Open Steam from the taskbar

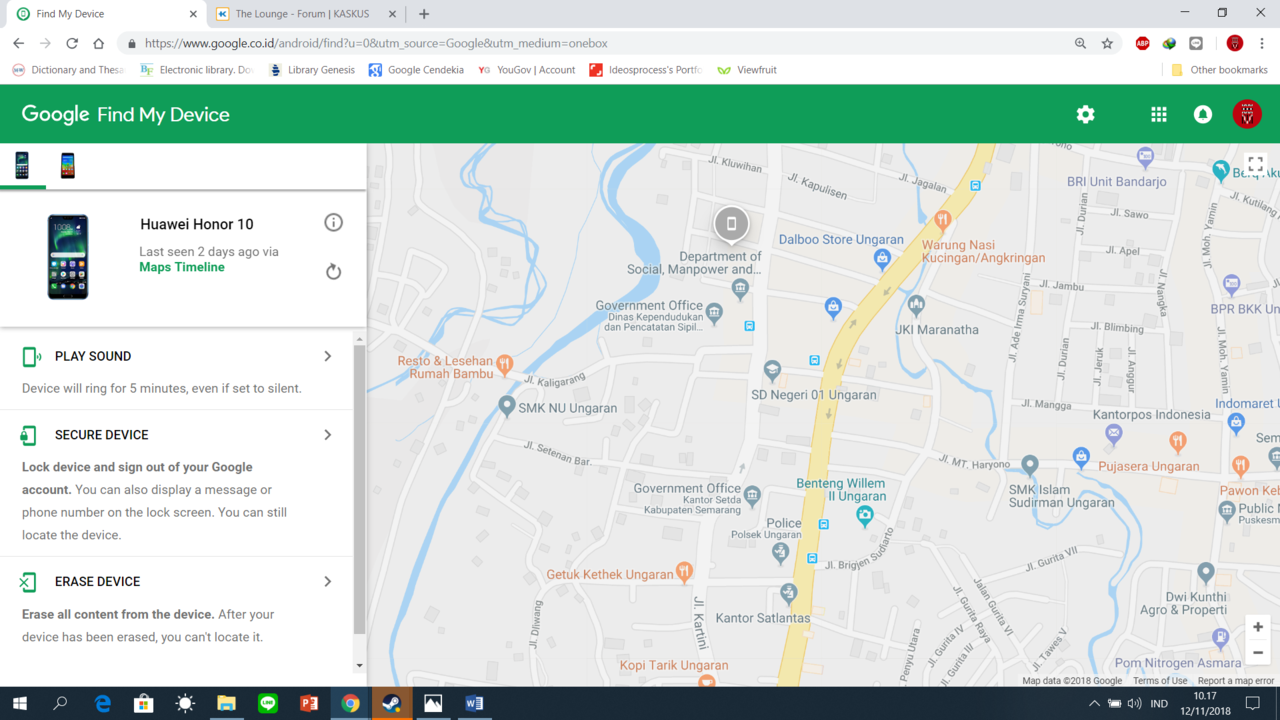coord(391,703)
